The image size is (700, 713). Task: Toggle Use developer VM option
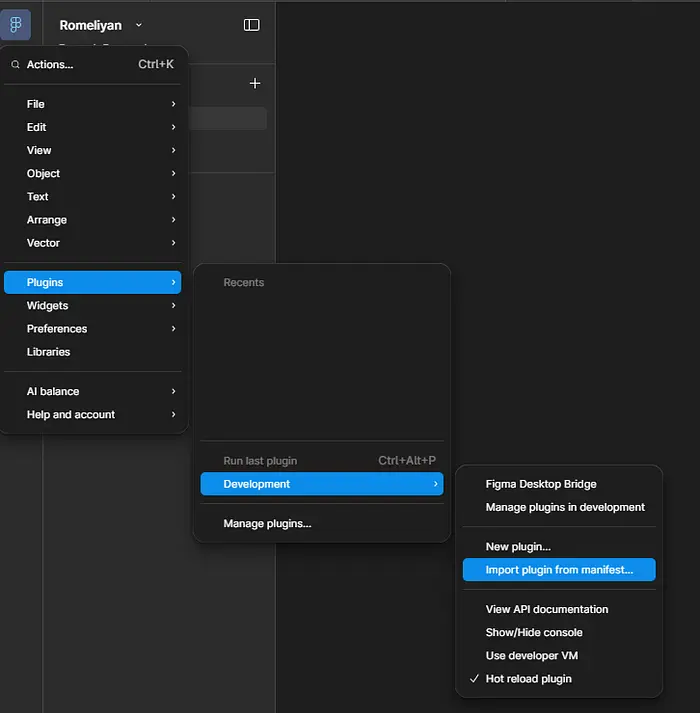coord(531,656)
